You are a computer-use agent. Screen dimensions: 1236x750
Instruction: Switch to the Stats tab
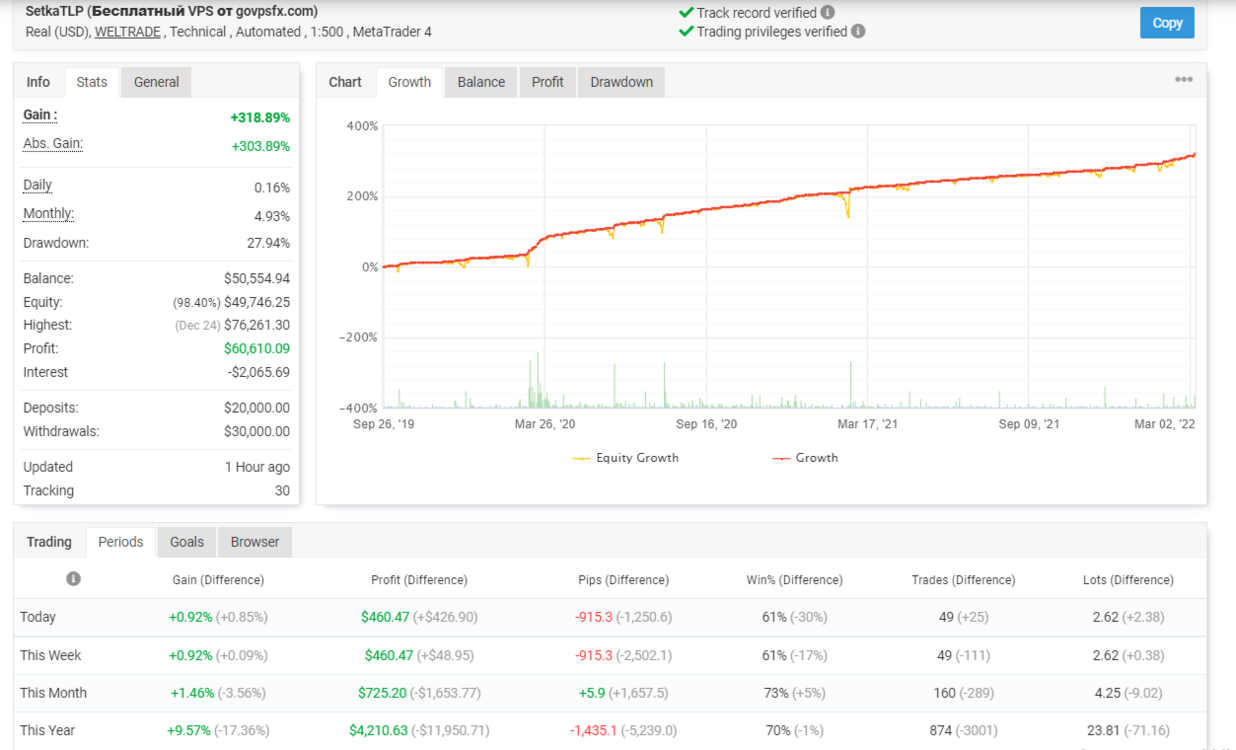pos(92,82)
